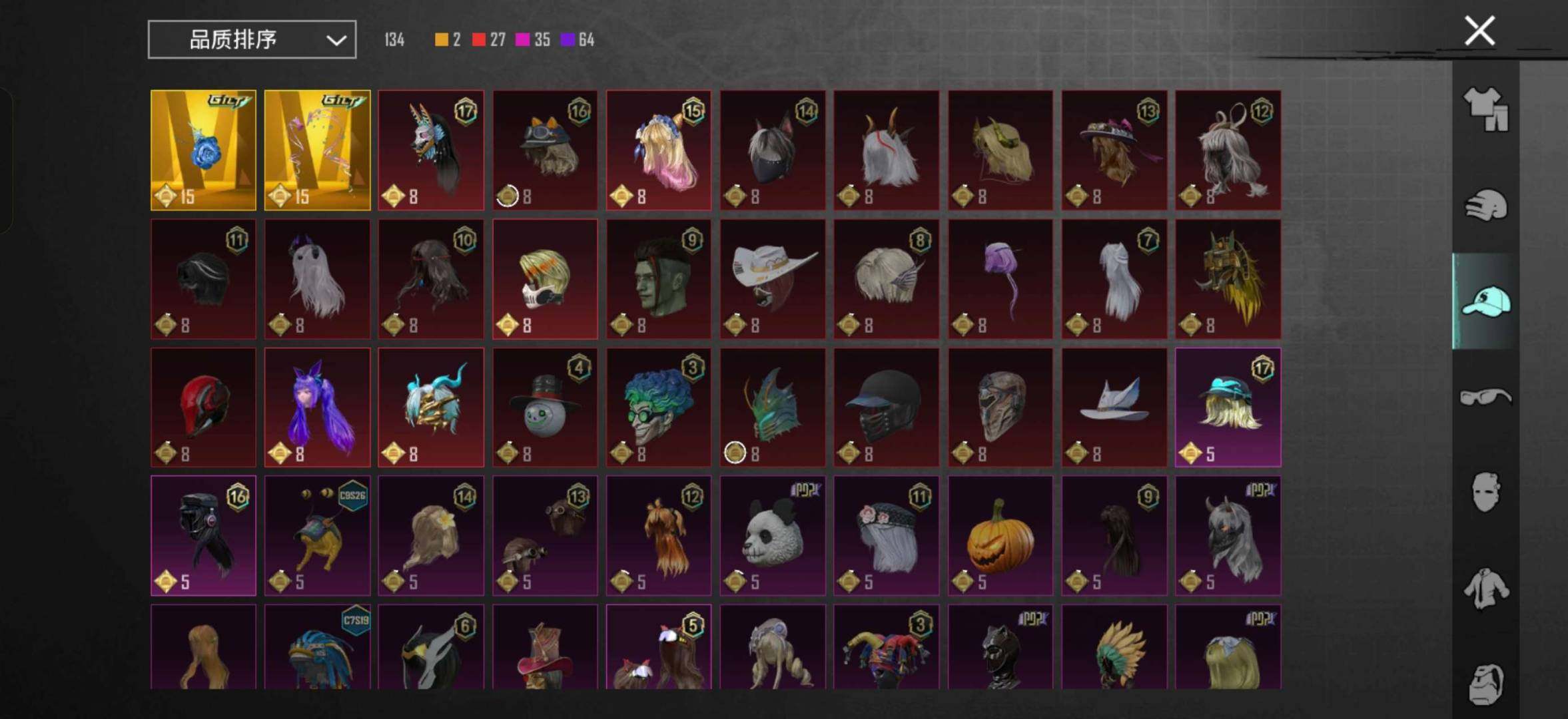This screenshot has height=719, width=1568.
Task: Filter by red quality count 27
Action: [489, 40]
